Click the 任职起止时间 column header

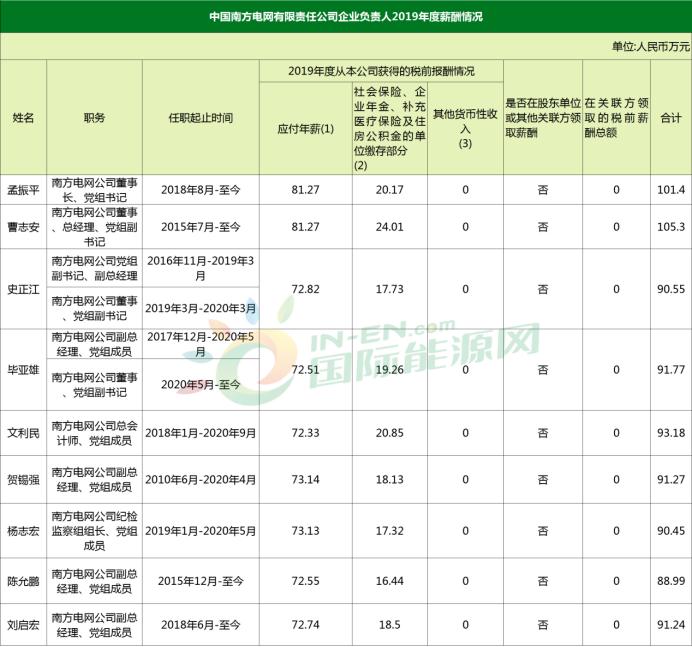(201, 117)
